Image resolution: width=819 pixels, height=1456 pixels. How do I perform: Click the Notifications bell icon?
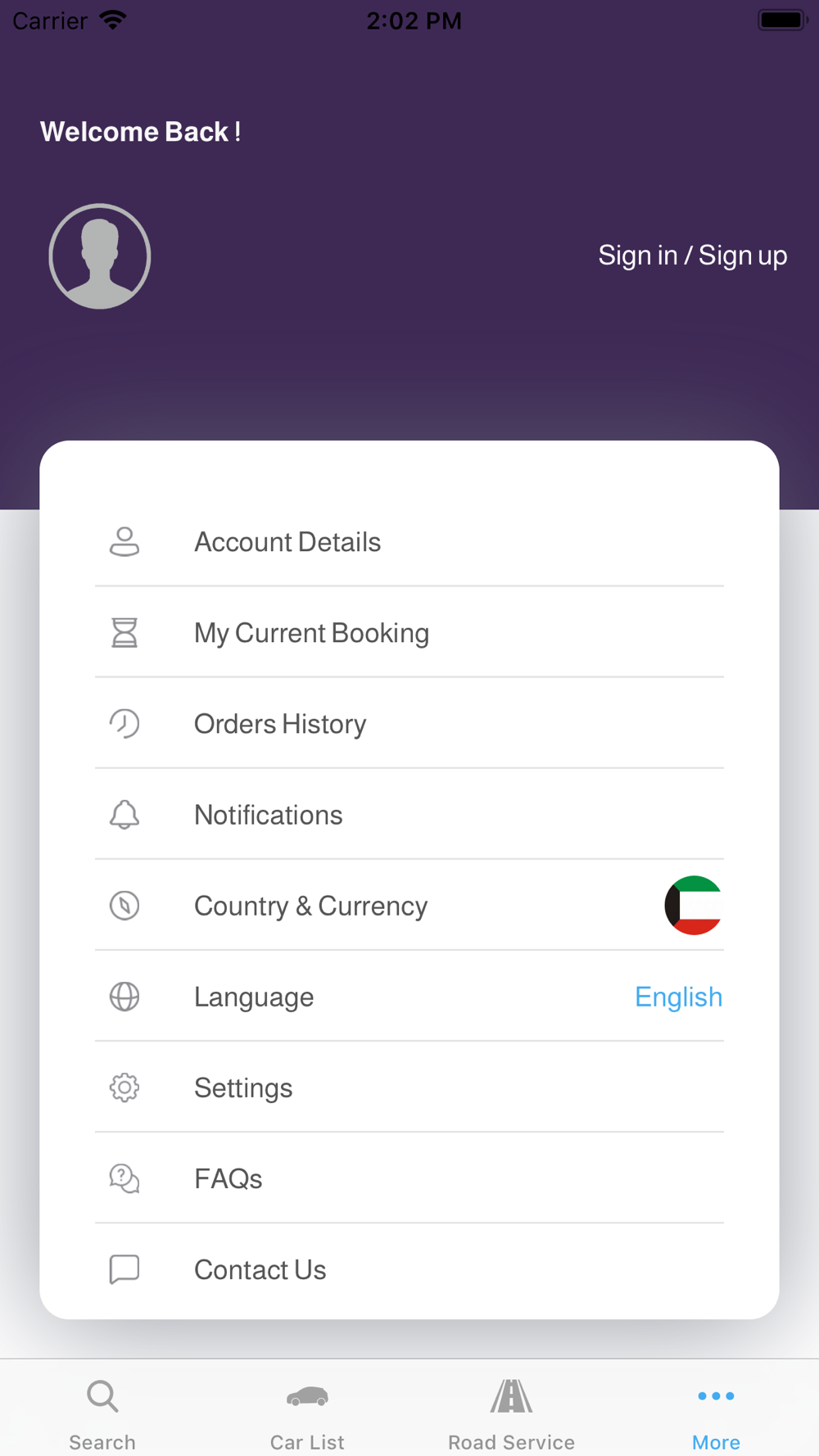click(124, 814)
